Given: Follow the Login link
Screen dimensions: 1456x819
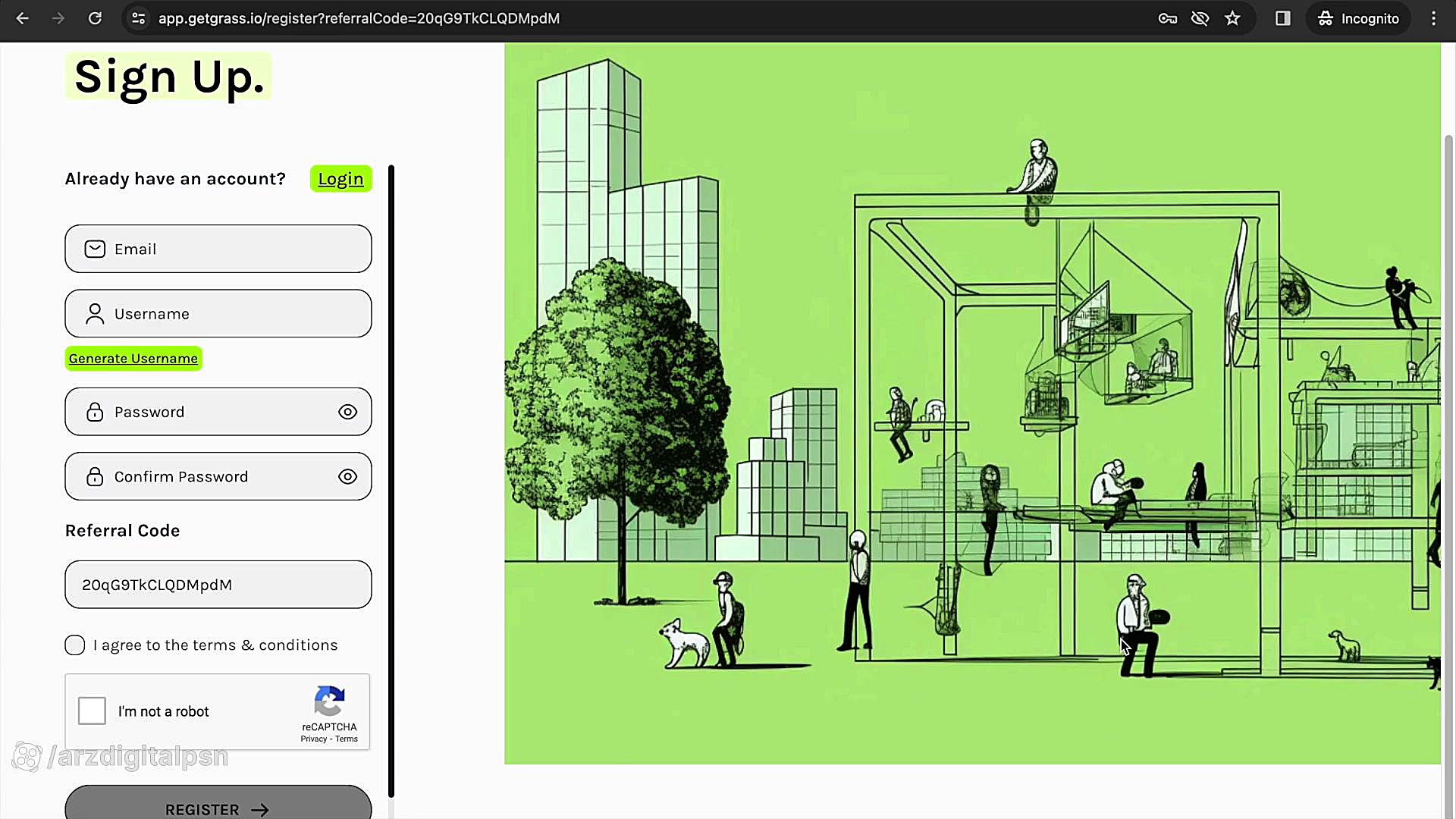Looking at the screenshot, I should click(340, 179).
